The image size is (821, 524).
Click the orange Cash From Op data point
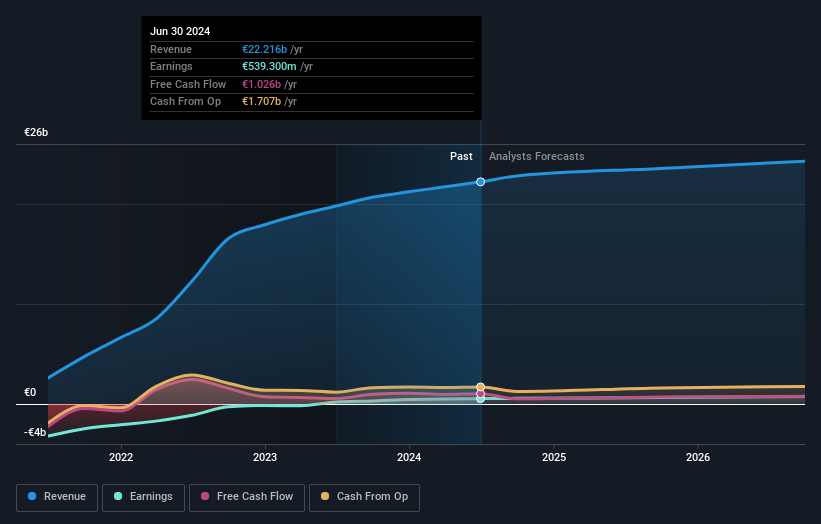480,387
